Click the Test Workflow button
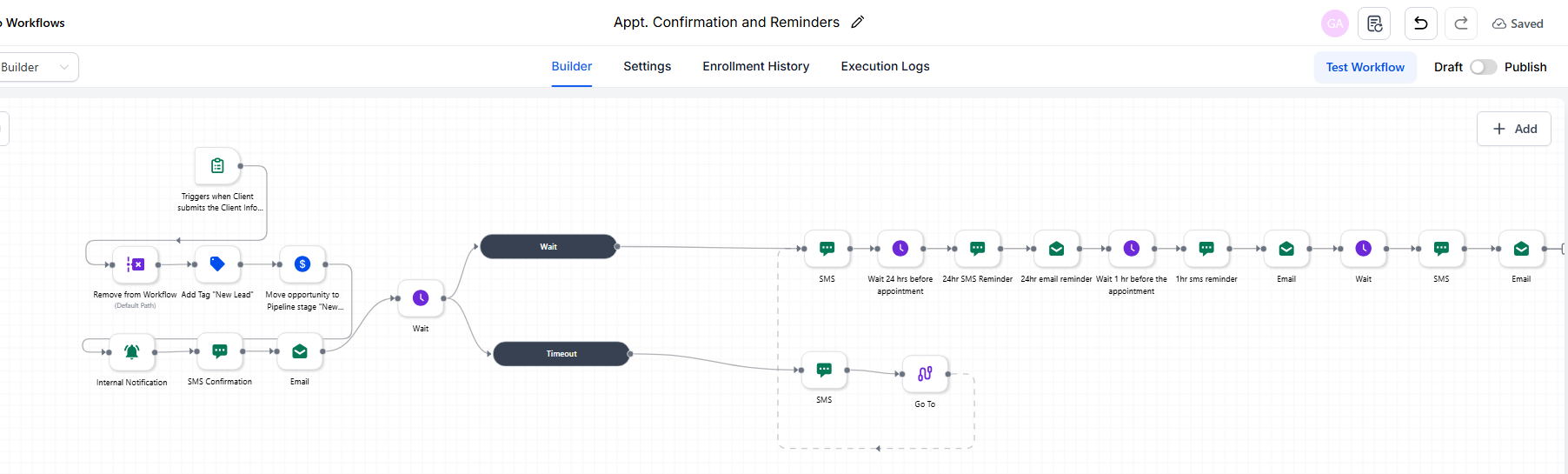Screen dimensions: 1568x474 pyautogui.click(x=1365, y=67)
